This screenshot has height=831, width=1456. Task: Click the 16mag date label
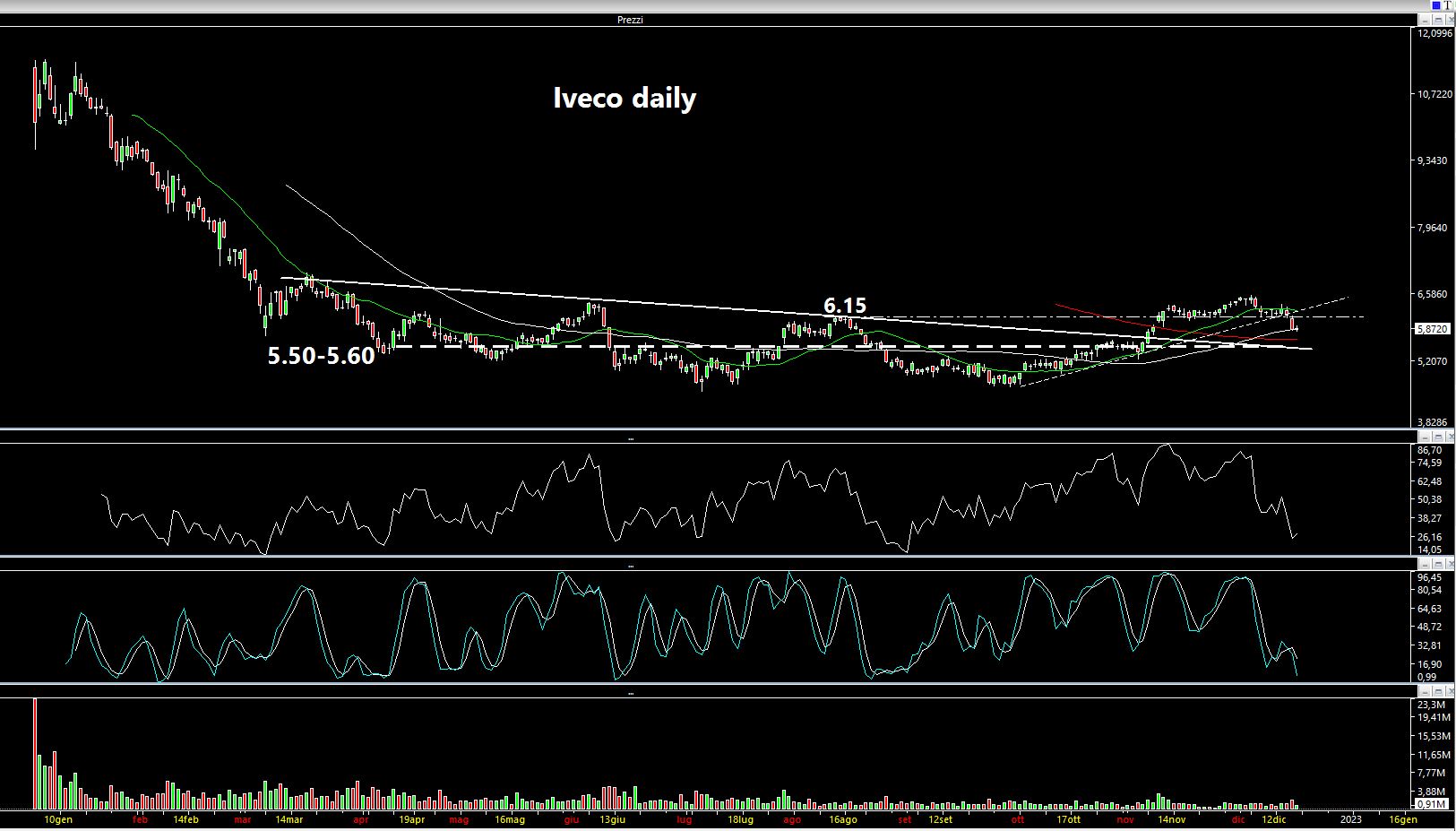510,819
